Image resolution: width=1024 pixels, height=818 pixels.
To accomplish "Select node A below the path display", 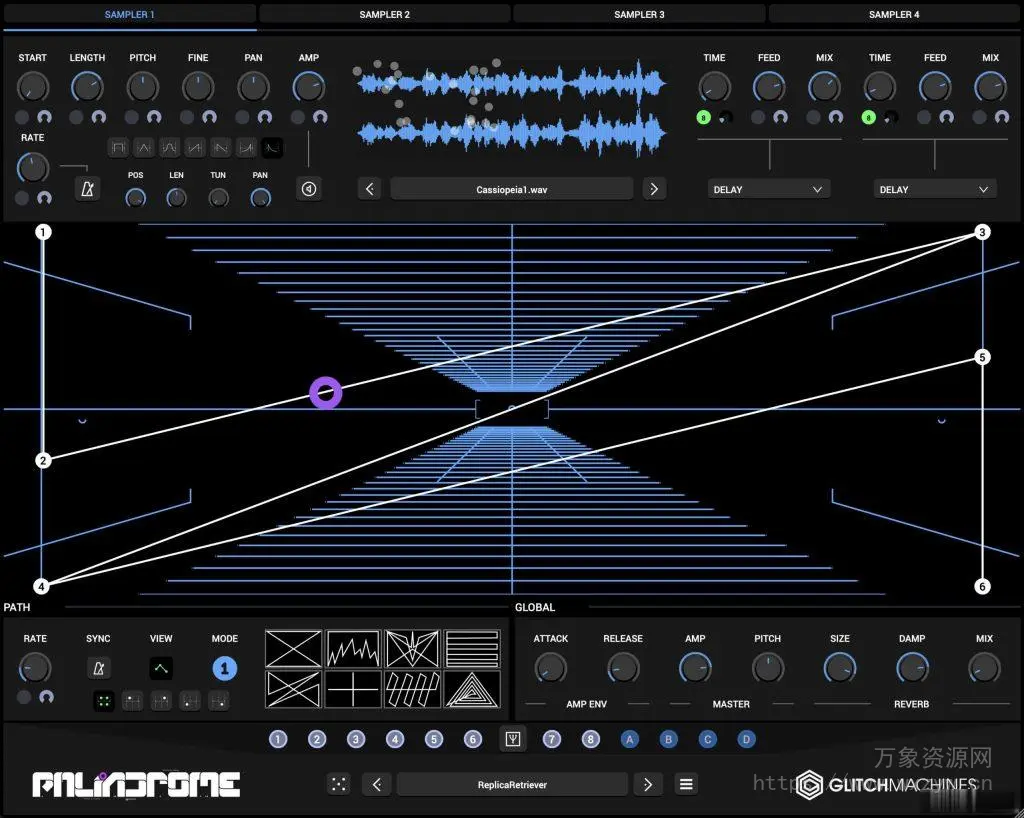I will (x=629, y=739).
